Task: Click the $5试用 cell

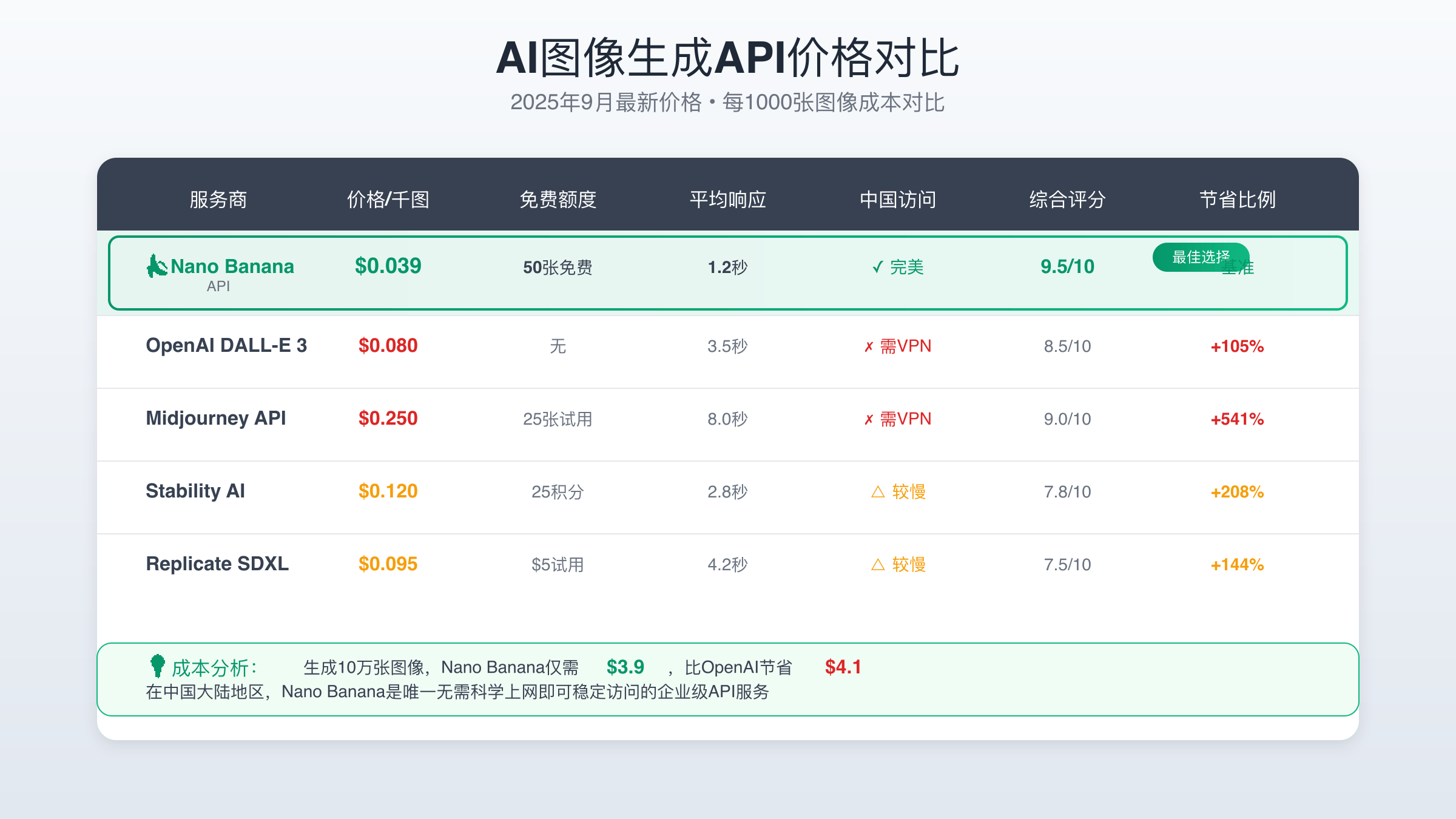Action: pyautogui.click(x=558, y=565)
